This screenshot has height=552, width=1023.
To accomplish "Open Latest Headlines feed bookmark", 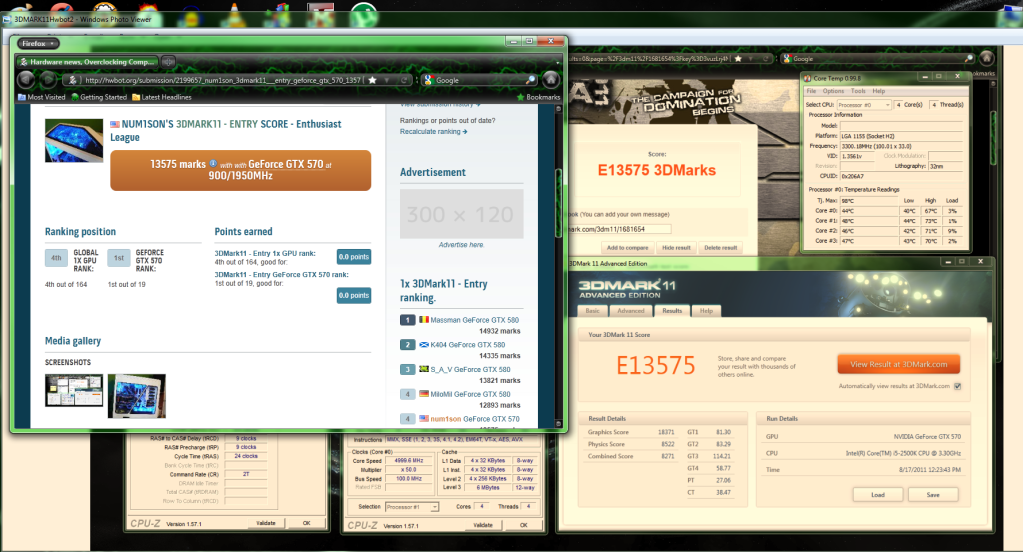I will (162, 97).
